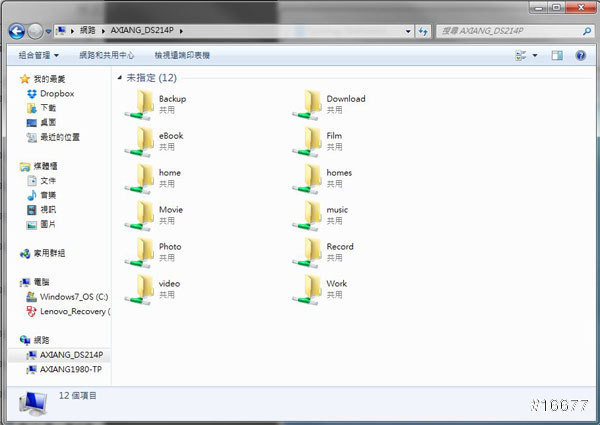Screen dimensions: 600x425
Task: Click 網路 network node in sidebar
Action: 41,340
